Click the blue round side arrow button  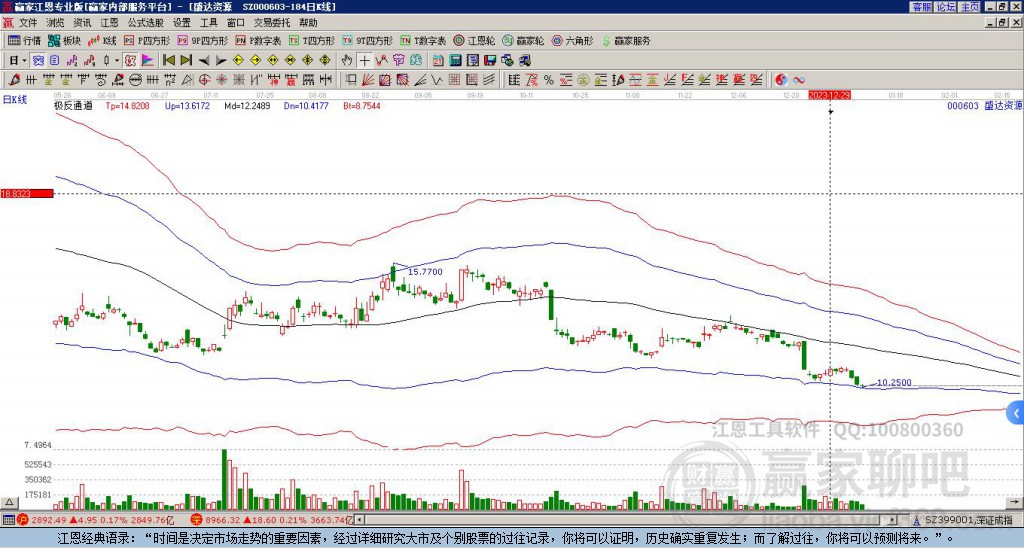[x=1016, y=412]
